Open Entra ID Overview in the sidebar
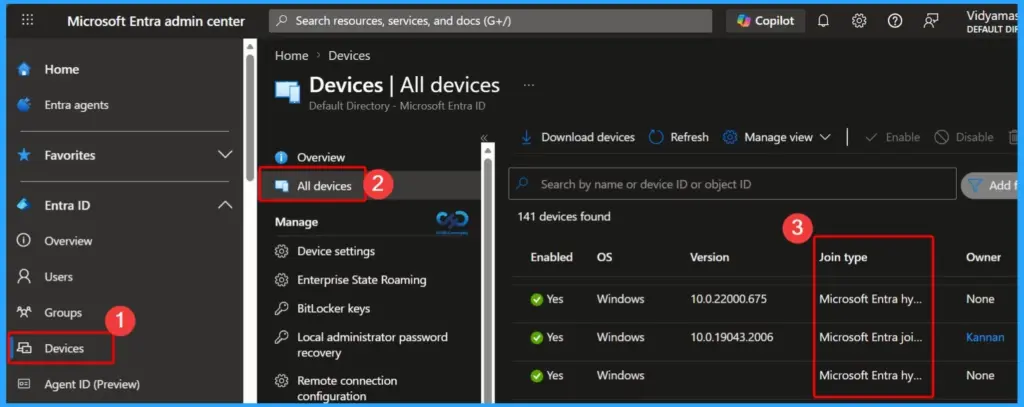 click(x=68, y=241)
